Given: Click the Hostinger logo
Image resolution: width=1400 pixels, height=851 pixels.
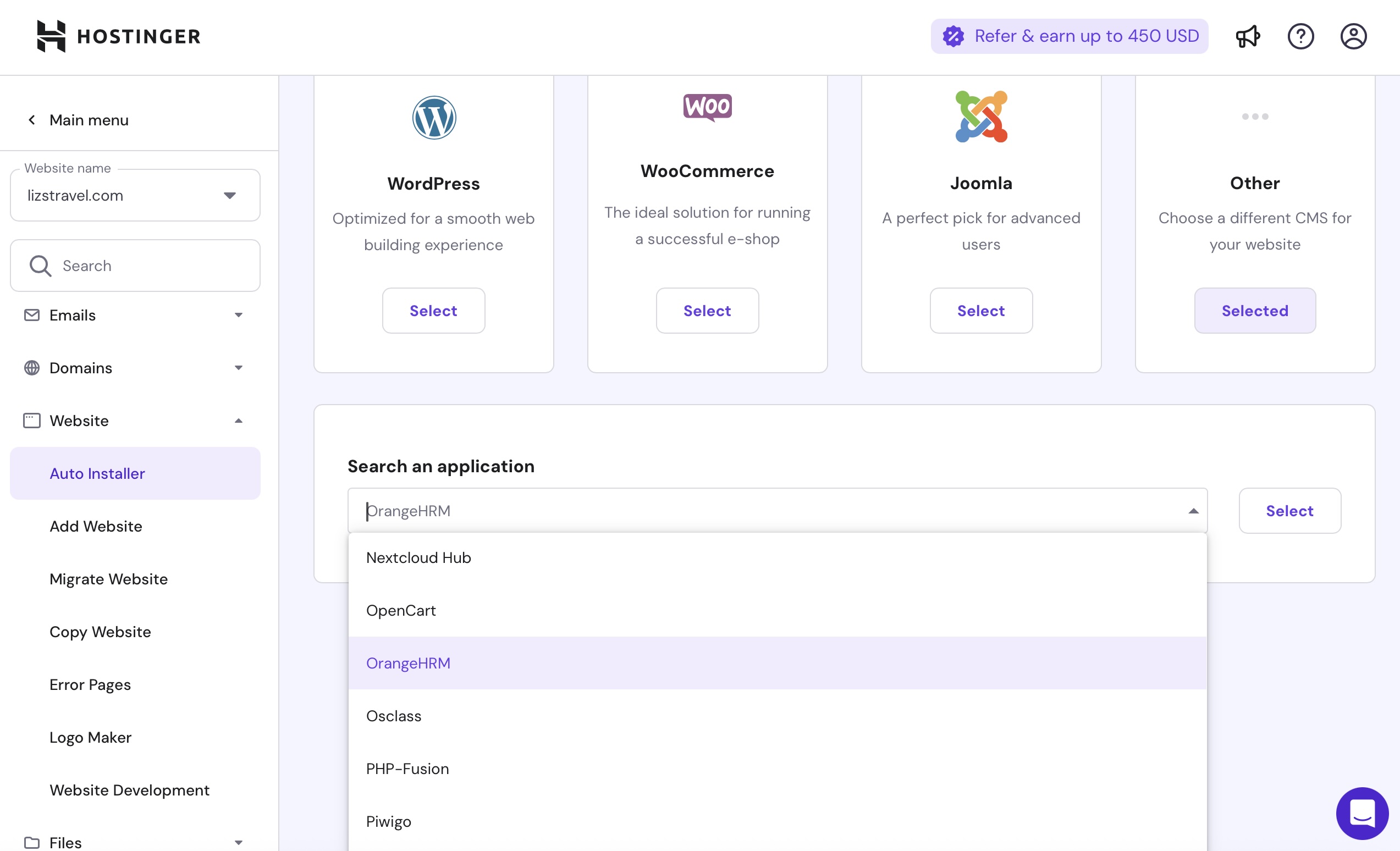Looking at the screenshot, I should coord(119,36).
